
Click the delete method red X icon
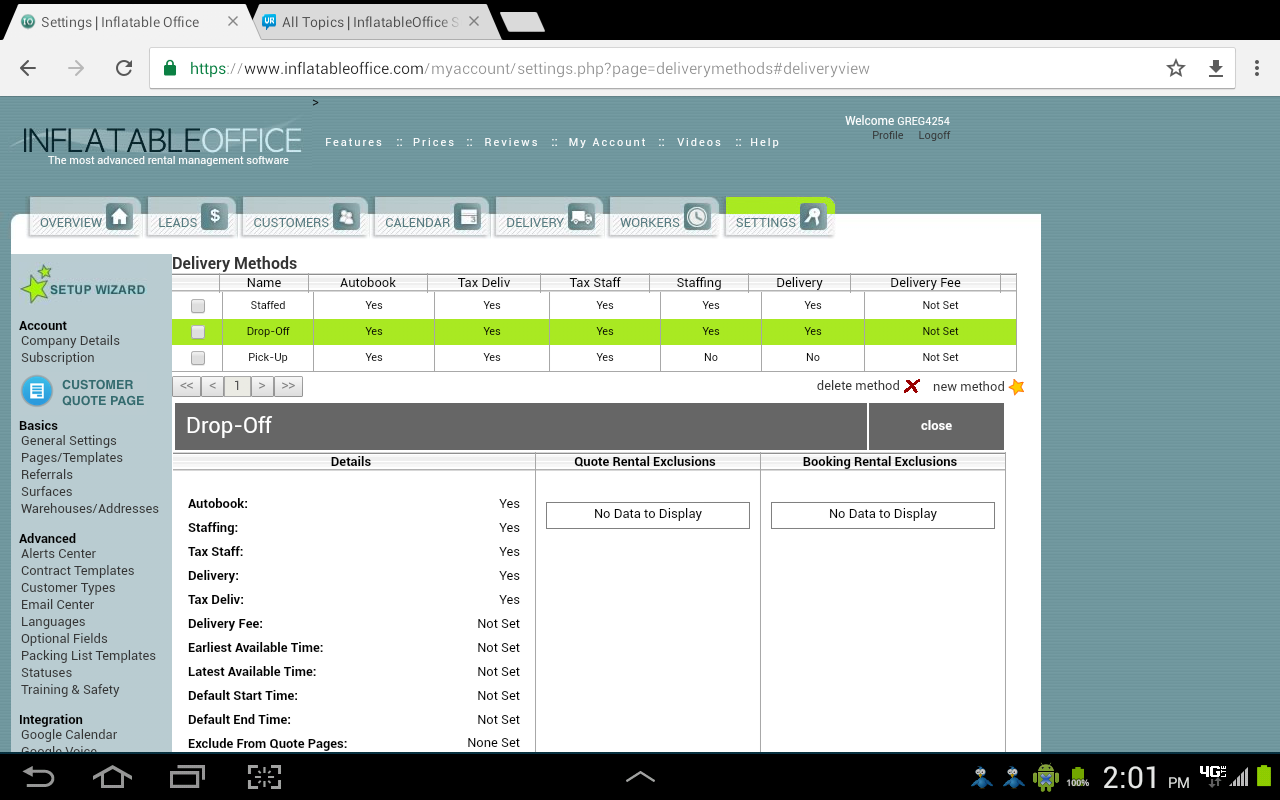pos(911,386)
